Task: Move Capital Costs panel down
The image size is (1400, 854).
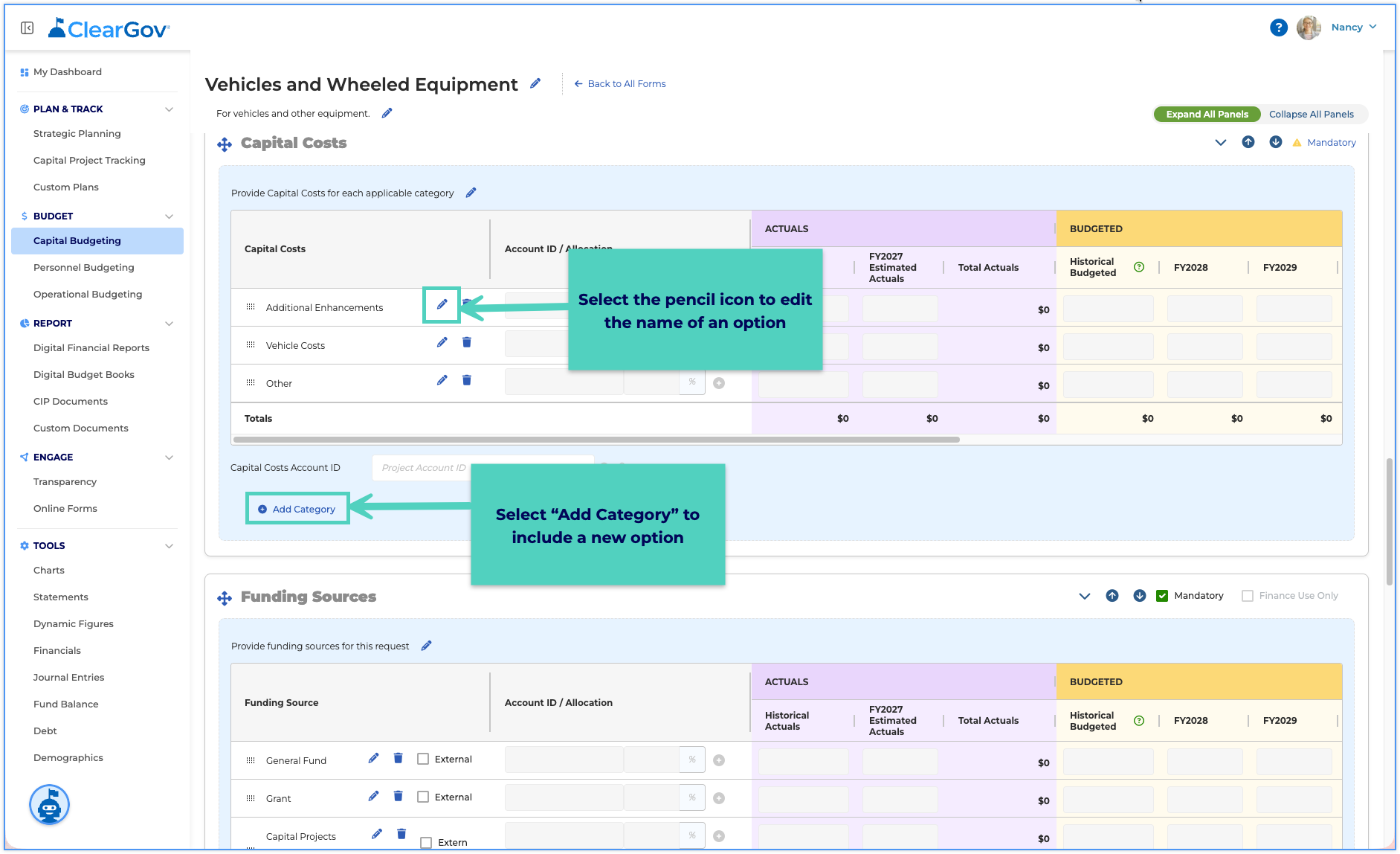Action: click(1276, 142)
